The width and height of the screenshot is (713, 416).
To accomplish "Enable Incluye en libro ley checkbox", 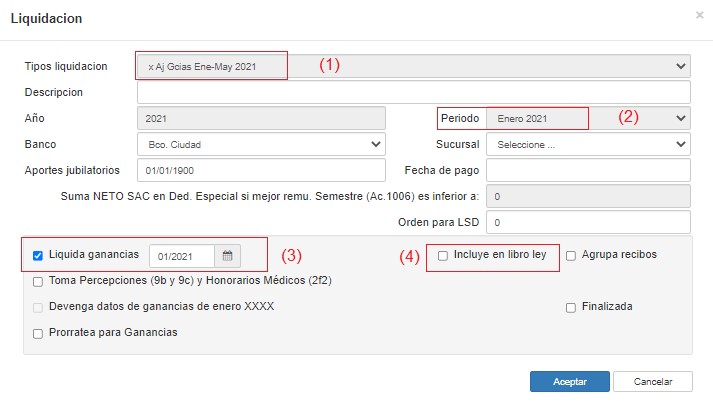I will tap(443, 255).
